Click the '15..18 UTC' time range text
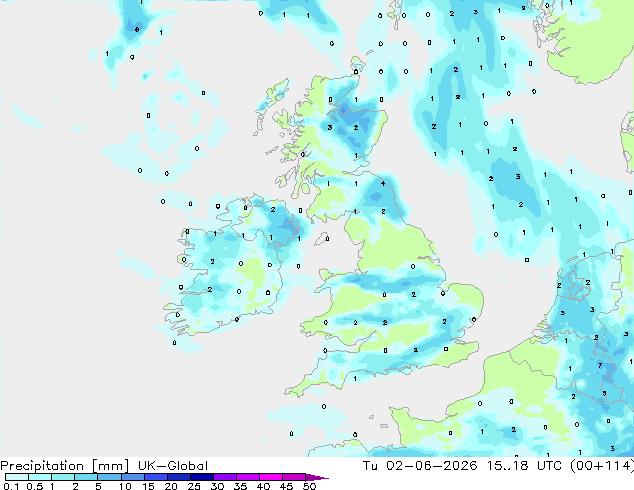Viewport: 634px width, 490px height. point(524,465)
